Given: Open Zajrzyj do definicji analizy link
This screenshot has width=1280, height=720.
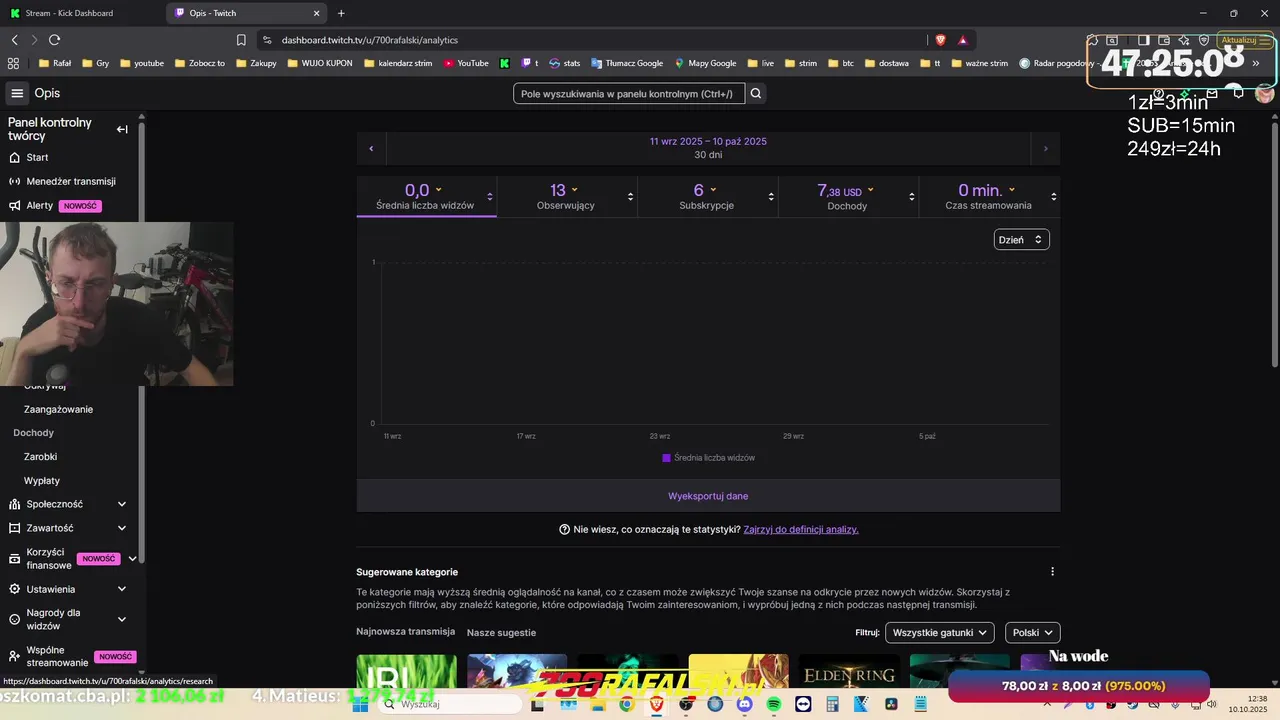Looking at the screenshot, I should (x=801, y=529).
